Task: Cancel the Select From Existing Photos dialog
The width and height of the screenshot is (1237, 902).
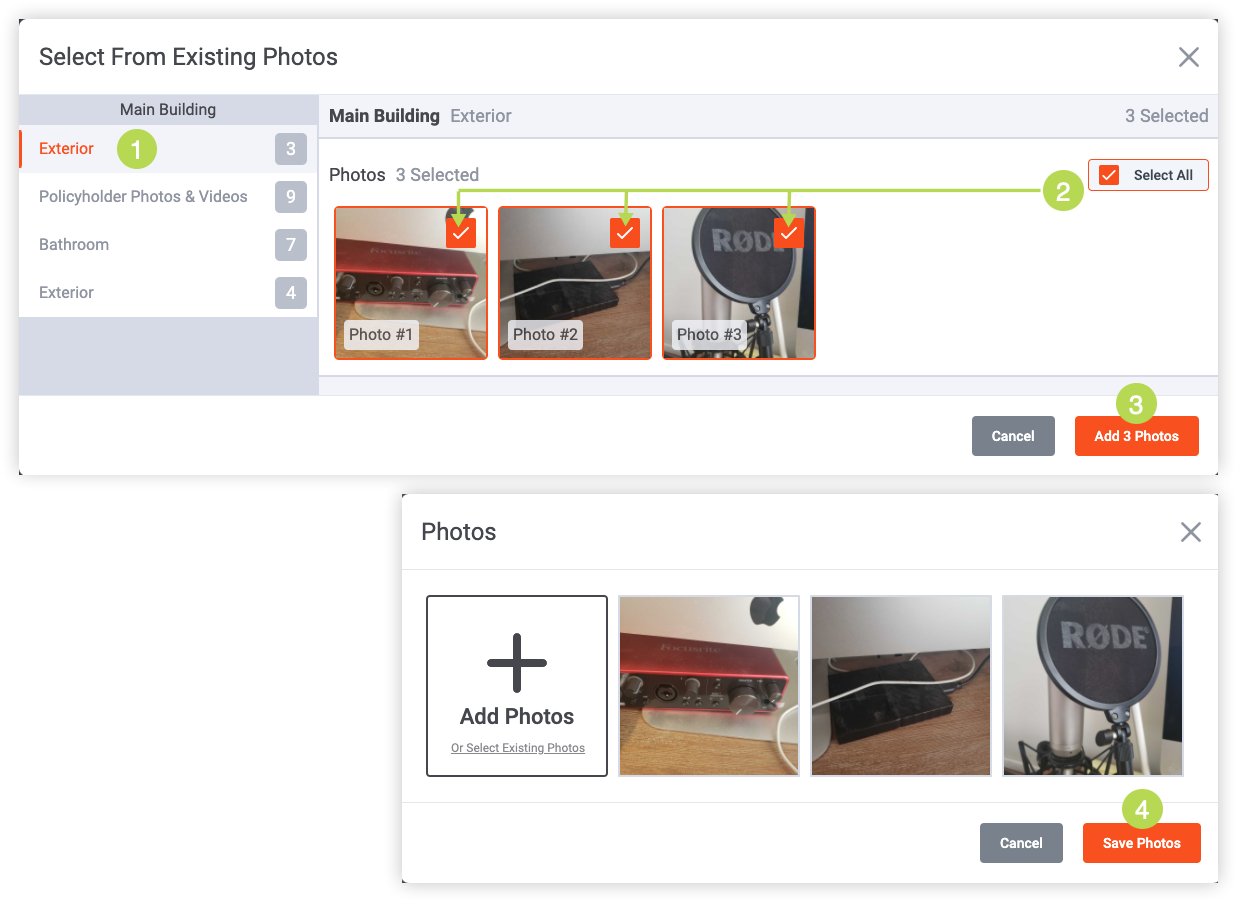Action: coord(1013,436)
